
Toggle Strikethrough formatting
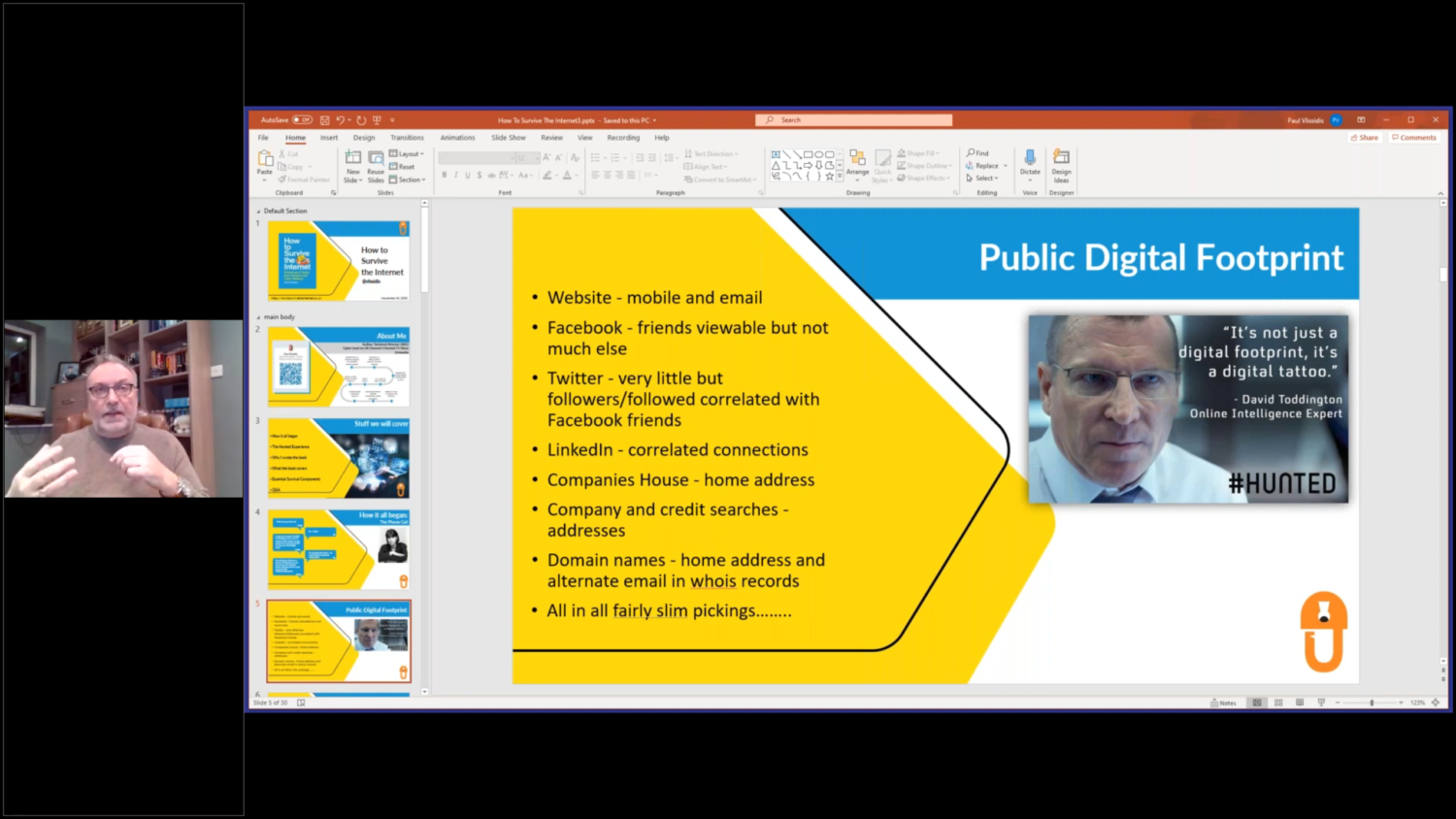[x=491, y=176]
